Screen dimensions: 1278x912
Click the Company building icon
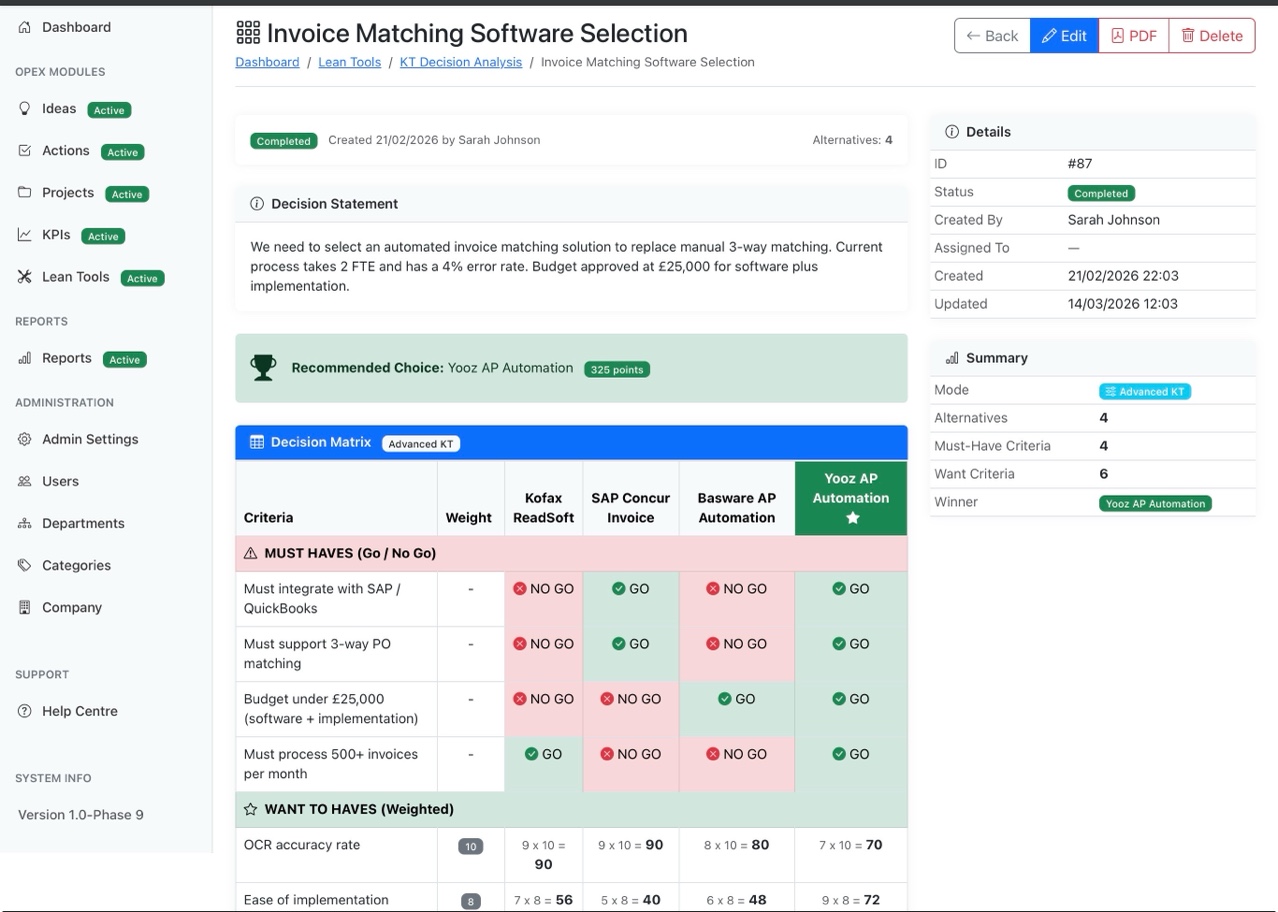(x=24, y=607)
